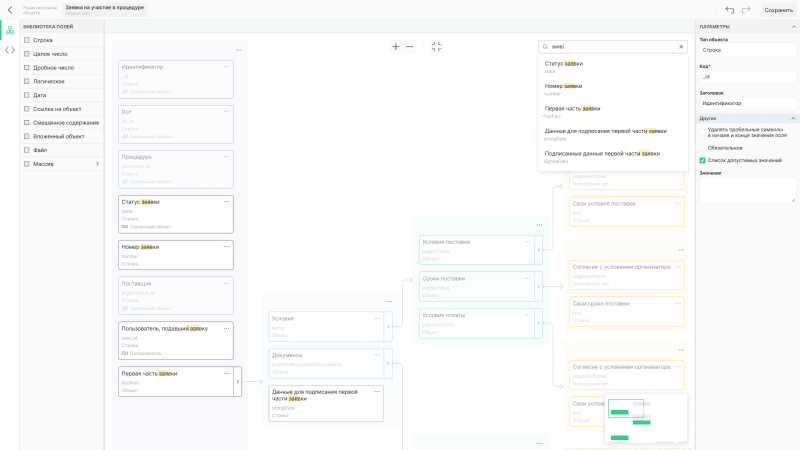Redo the last undone action
800x450 pixels.
[x=746, y=10]
